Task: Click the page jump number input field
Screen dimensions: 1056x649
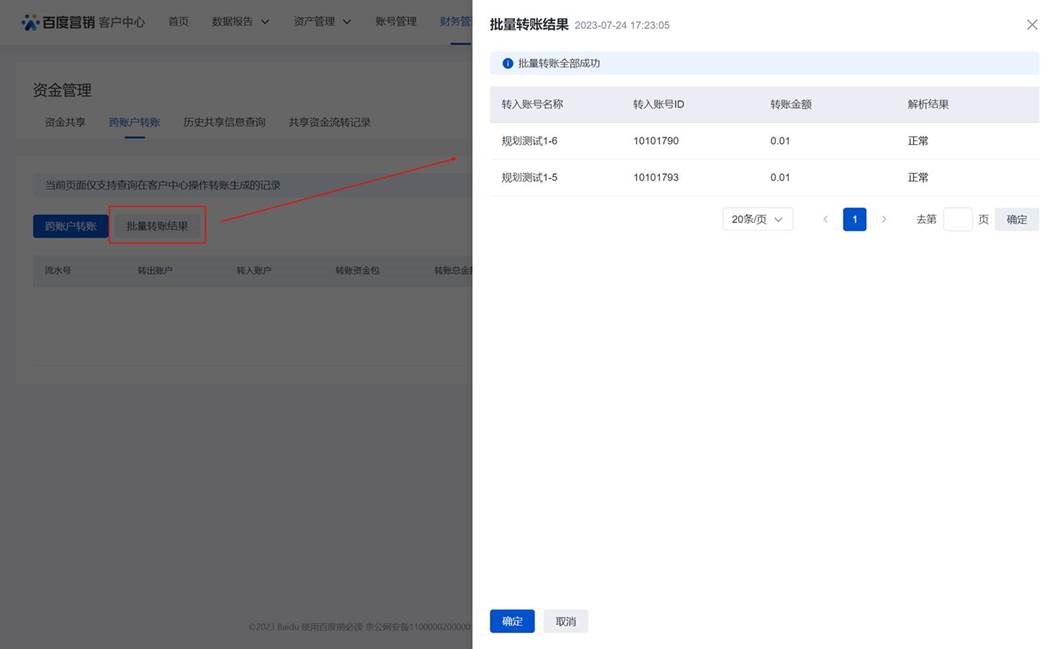Action: pos(957,219)
